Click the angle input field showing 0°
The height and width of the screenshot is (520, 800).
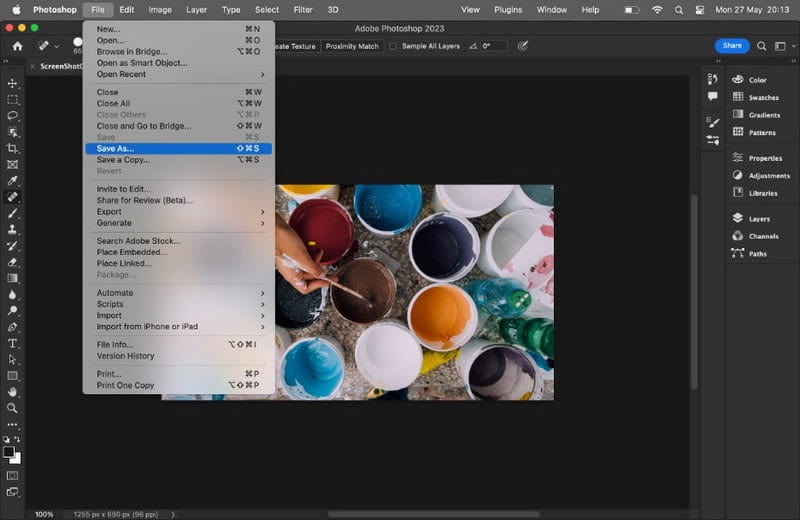(493, 46)
